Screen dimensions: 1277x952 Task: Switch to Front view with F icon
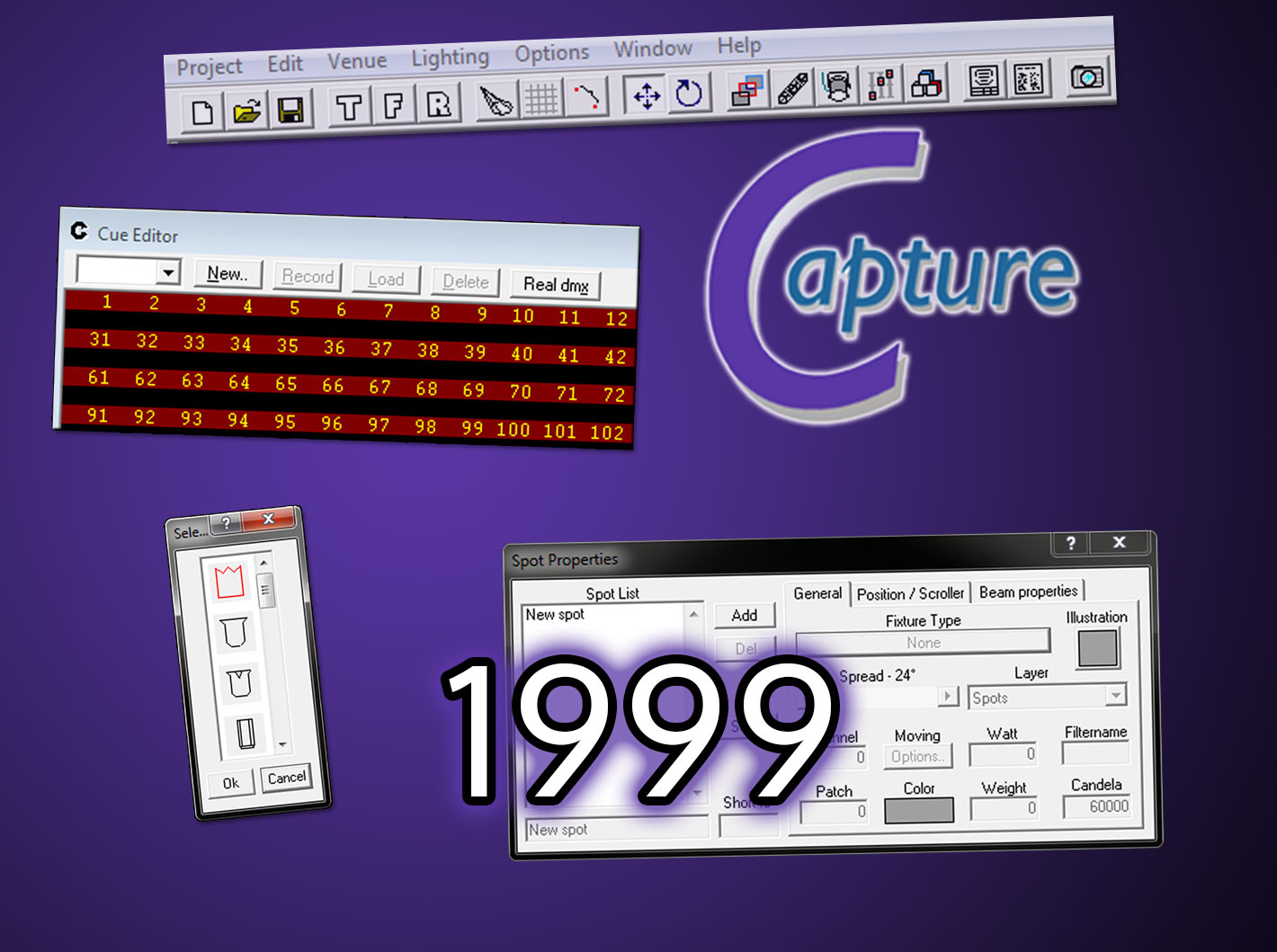(393, 106)
